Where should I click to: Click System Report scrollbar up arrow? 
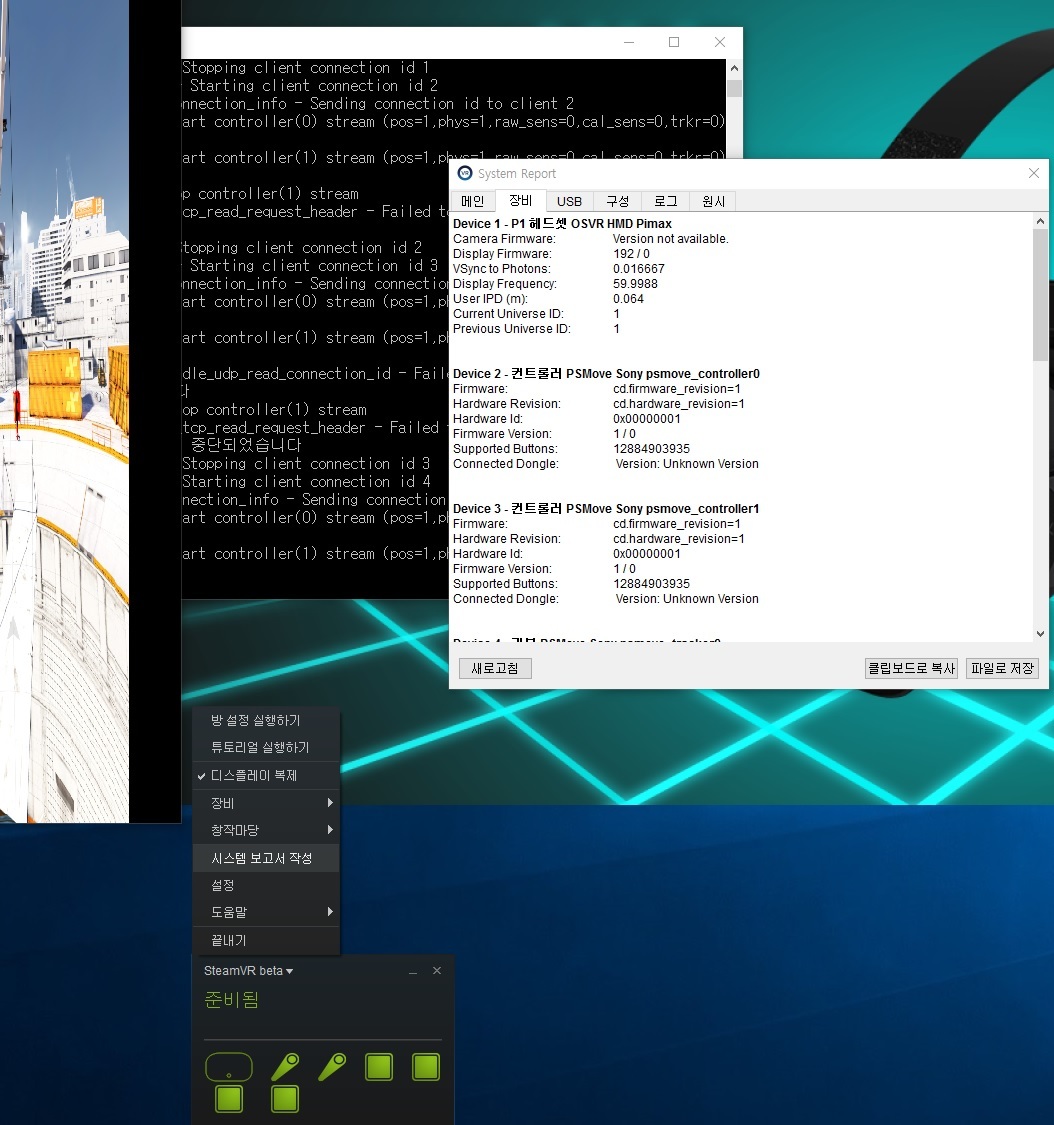coord(1040,222)
